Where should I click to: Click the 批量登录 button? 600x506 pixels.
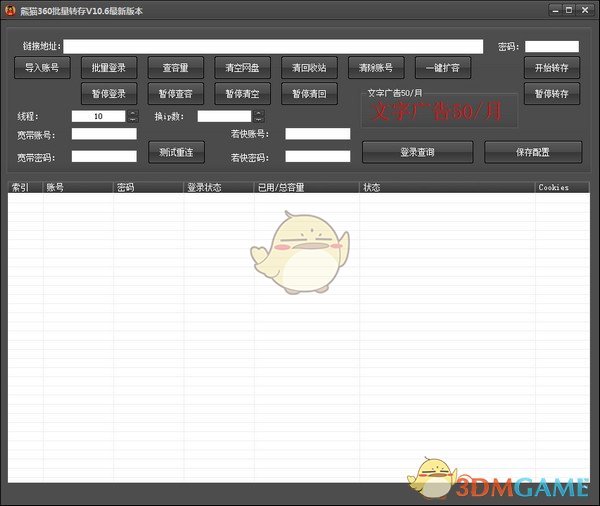click(109, 68)
